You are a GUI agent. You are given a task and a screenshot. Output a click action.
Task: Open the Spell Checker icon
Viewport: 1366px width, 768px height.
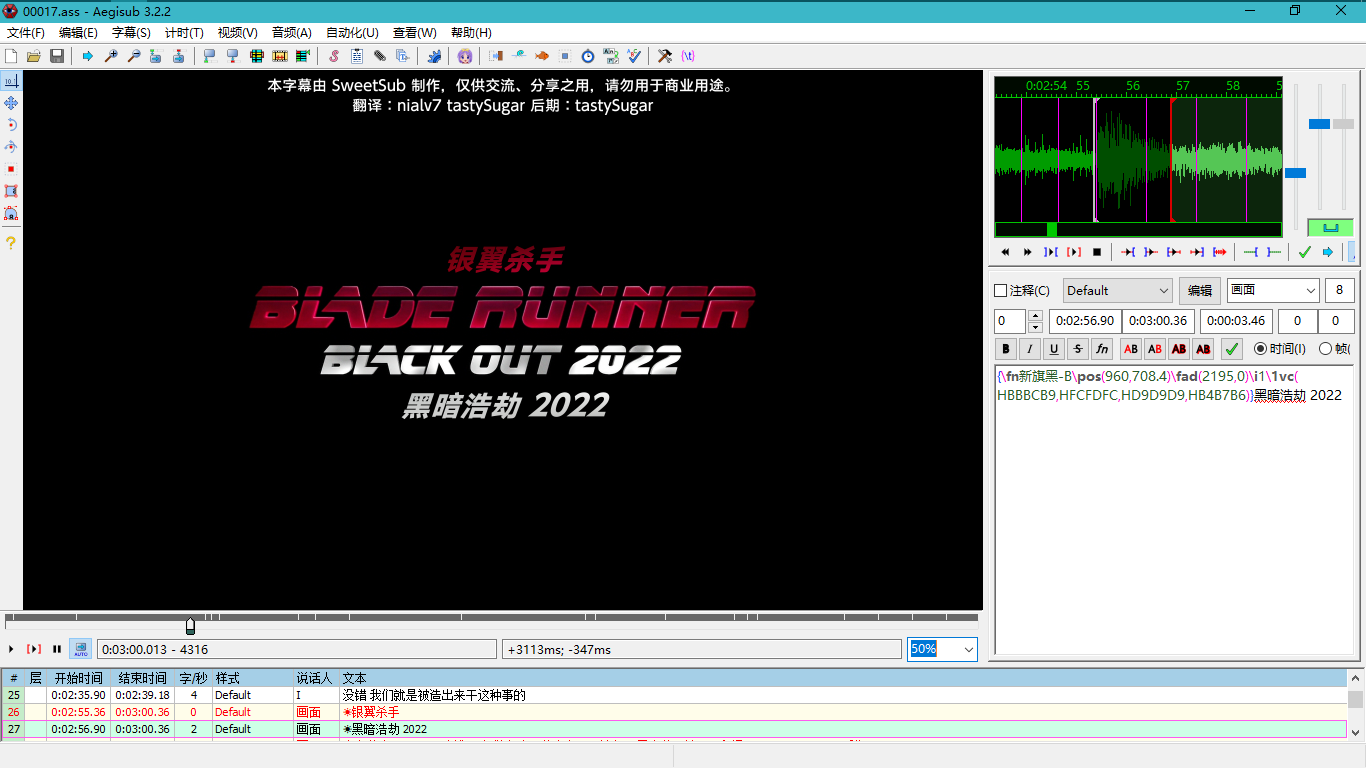pos(634,56)
